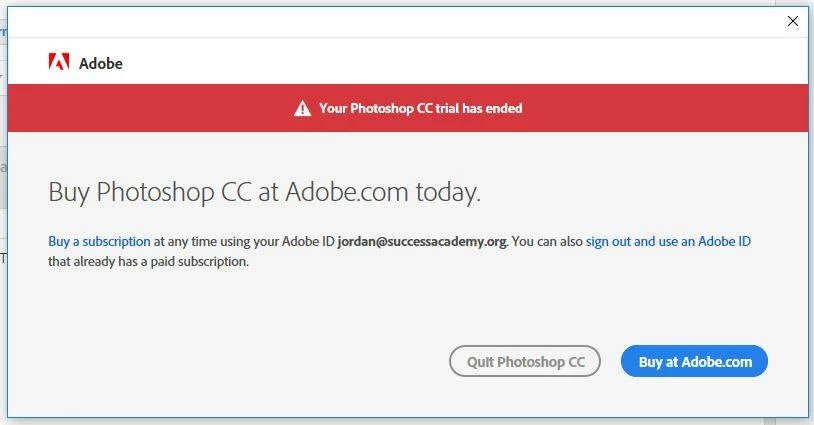Image resolution: width=814 pixels, height=425 pixels.
Task: Click the blue 'Buy at Adobe.com' button
Action: coord(694,361)
